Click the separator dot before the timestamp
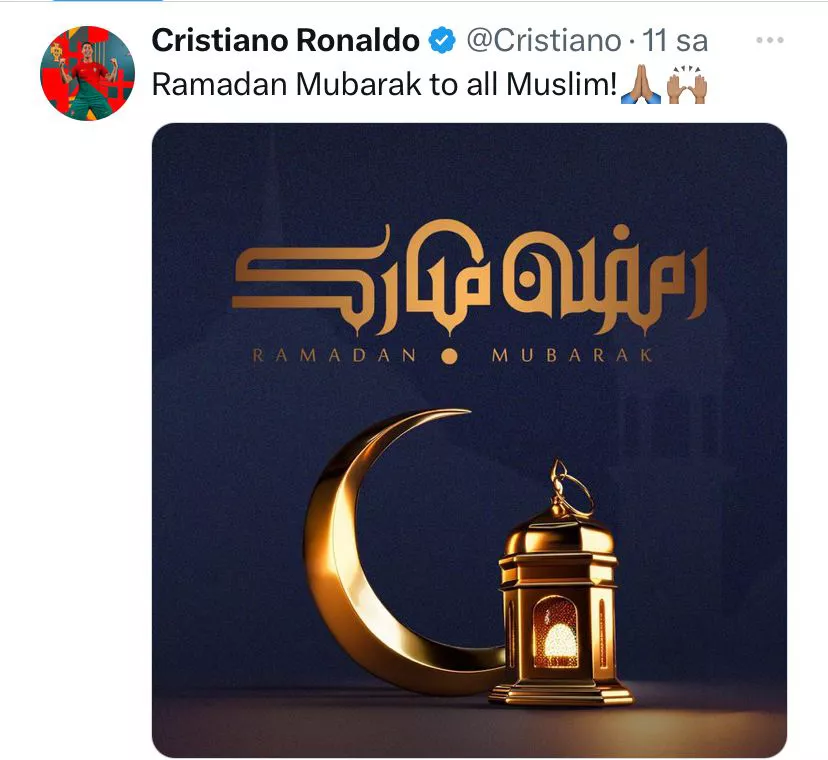 pos(632,42)
